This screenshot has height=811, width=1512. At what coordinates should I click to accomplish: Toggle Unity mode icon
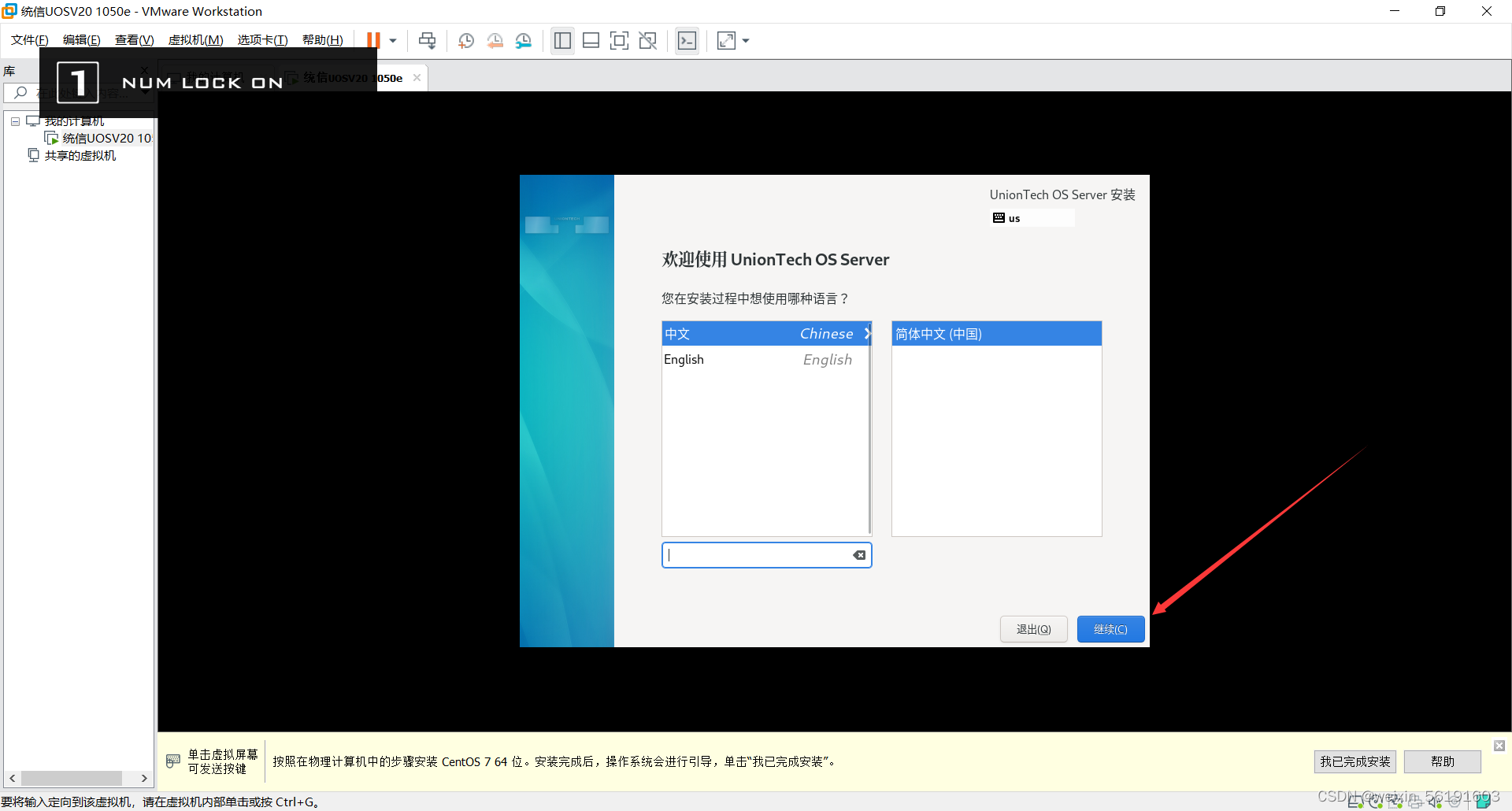pos(647,40)
